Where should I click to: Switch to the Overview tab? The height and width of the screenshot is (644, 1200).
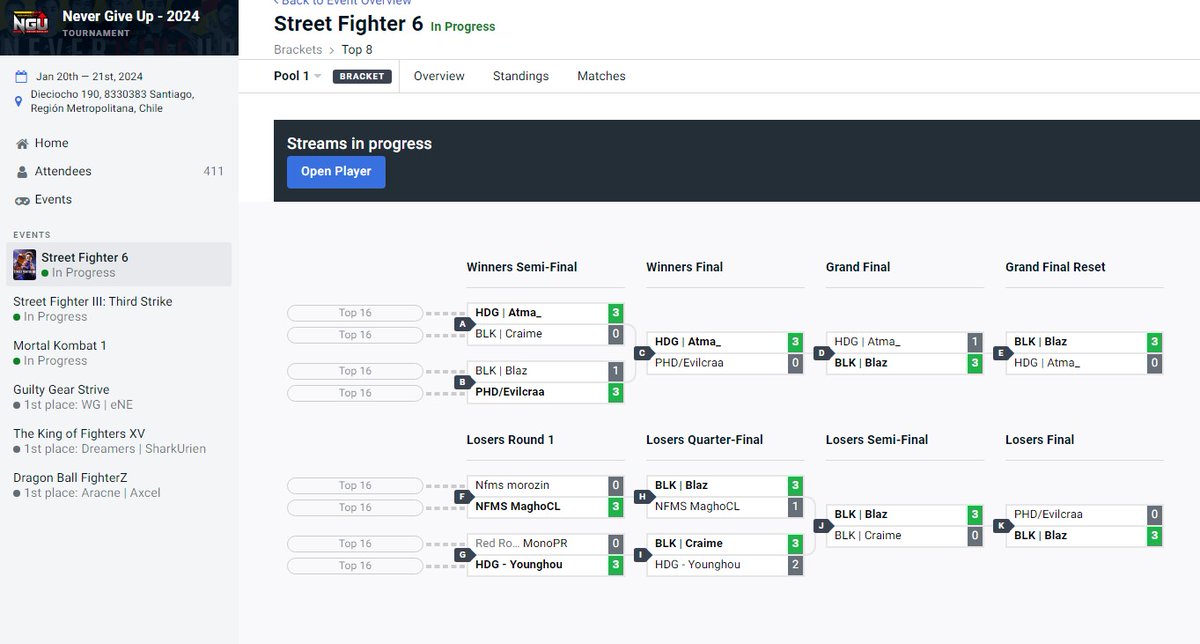point(439,76)
